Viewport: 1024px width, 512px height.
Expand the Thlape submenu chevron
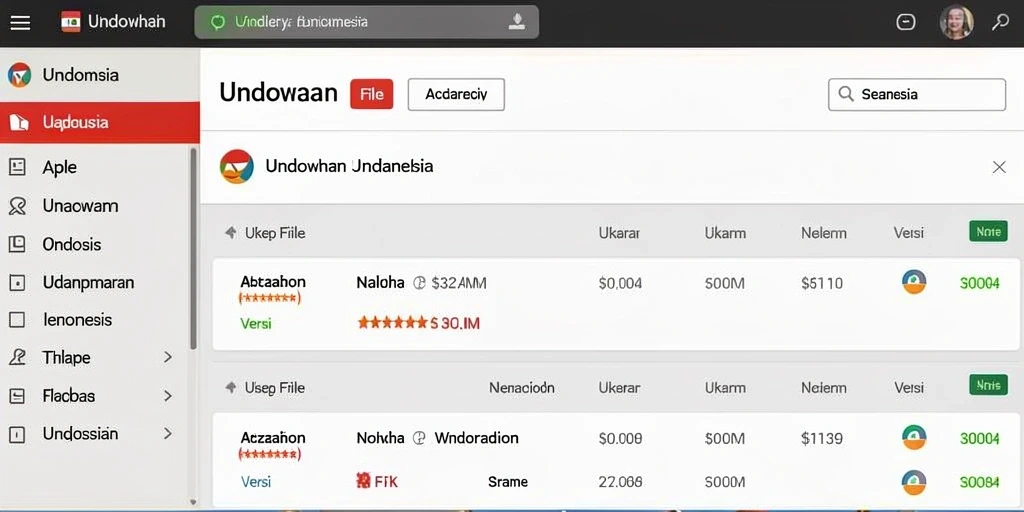tap(168, 357)
